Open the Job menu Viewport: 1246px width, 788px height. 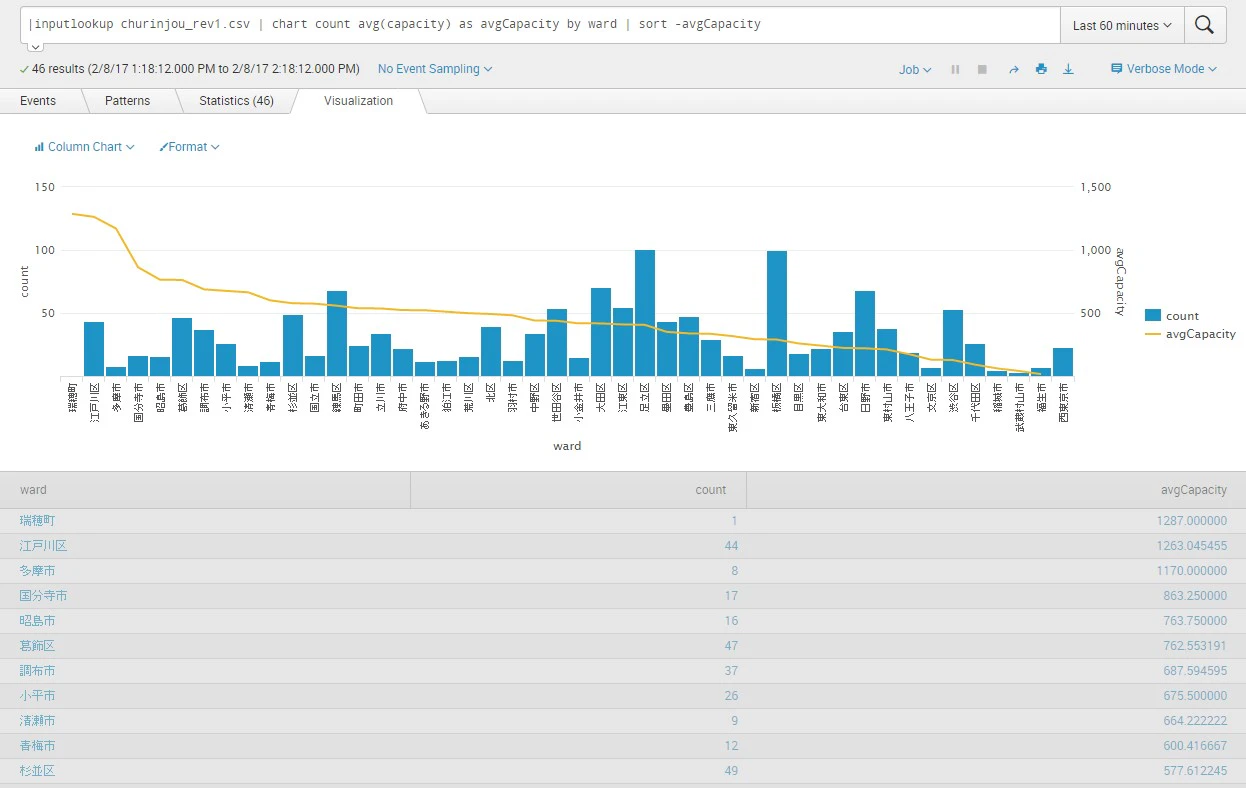(x=915, y=69)
